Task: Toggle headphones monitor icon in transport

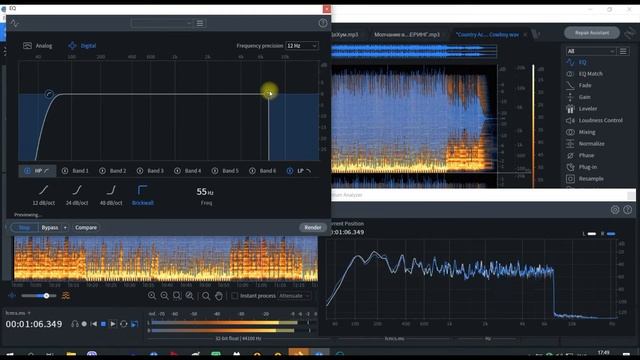Action: [x=75, y=324]
